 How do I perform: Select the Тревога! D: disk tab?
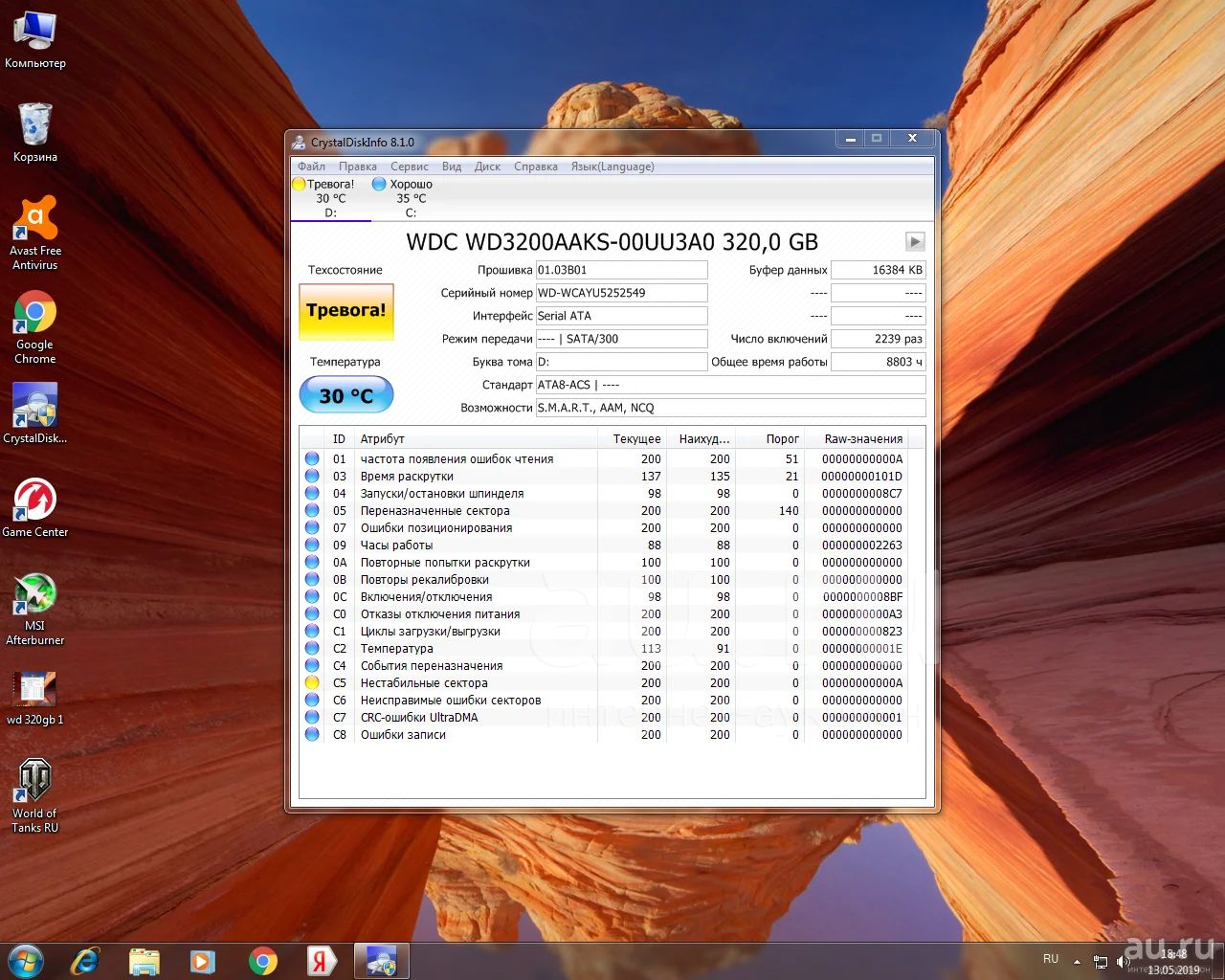point(330,198)
